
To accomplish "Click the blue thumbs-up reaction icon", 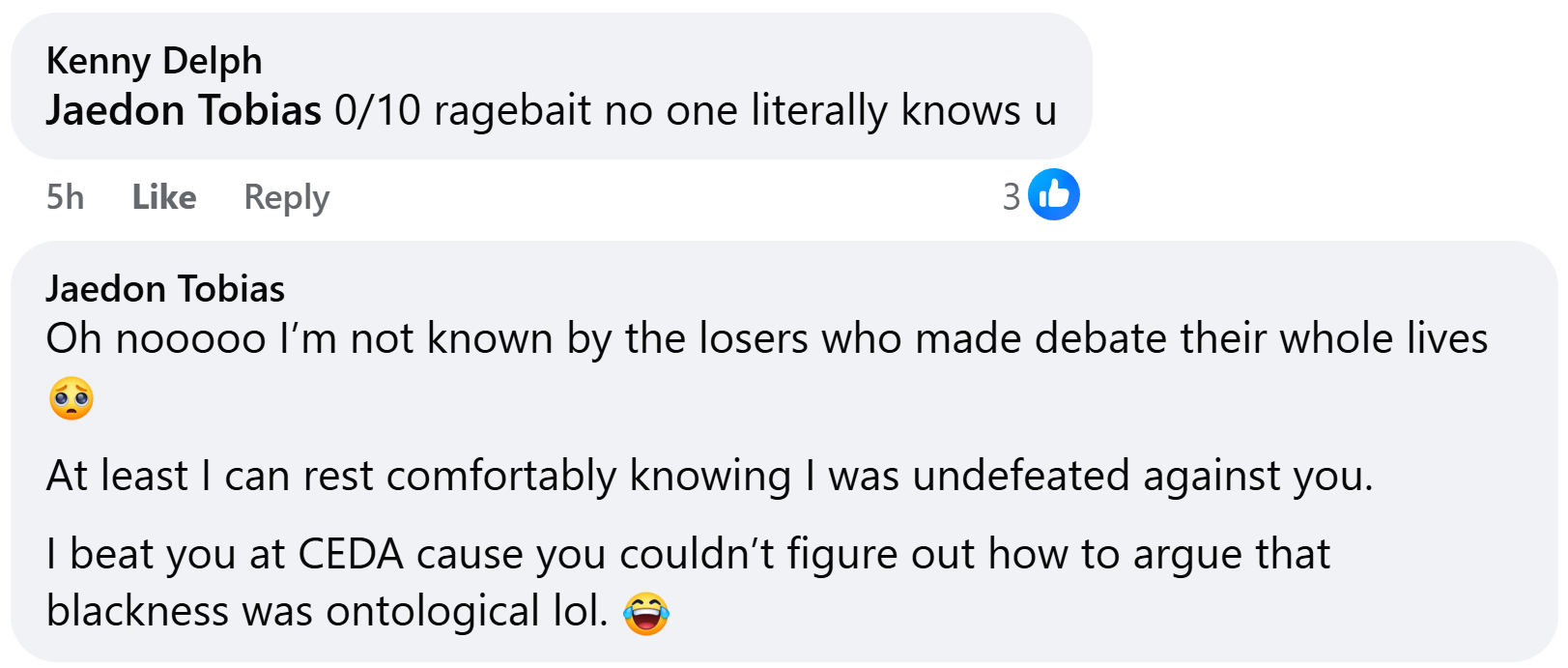I will point(1053,194).
